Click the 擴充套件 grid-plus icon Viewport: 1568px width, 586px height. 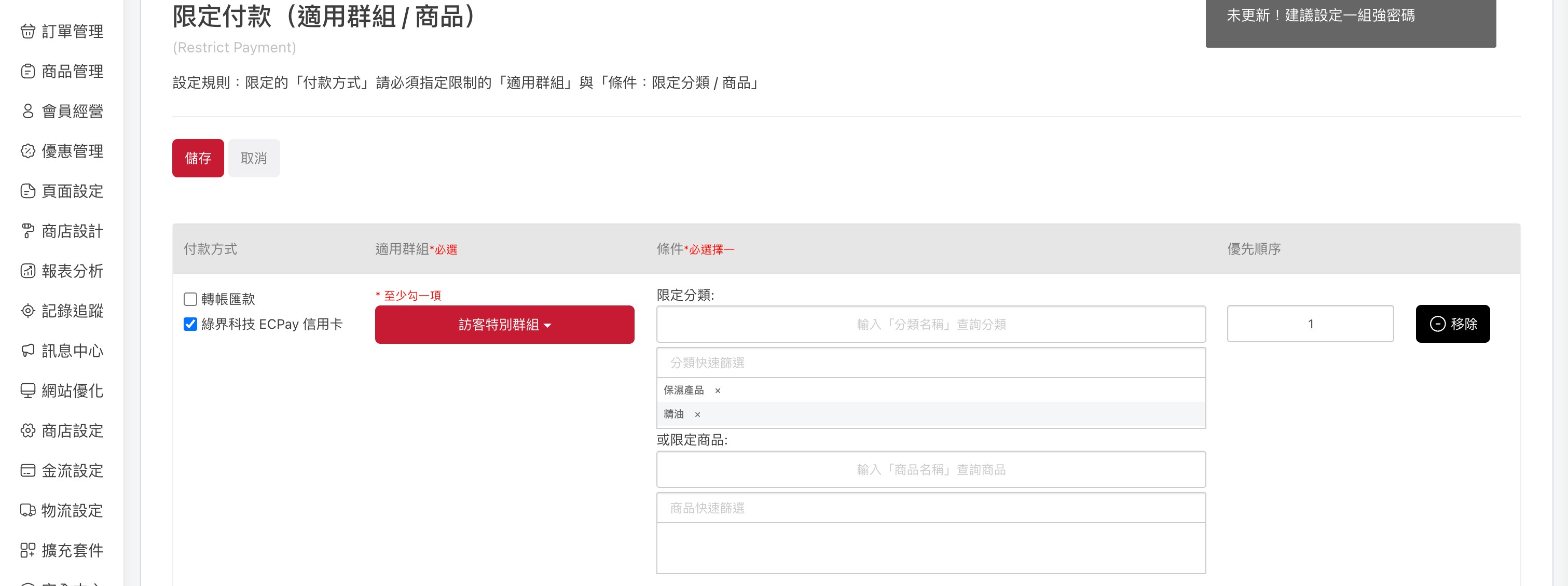(27, 550)
